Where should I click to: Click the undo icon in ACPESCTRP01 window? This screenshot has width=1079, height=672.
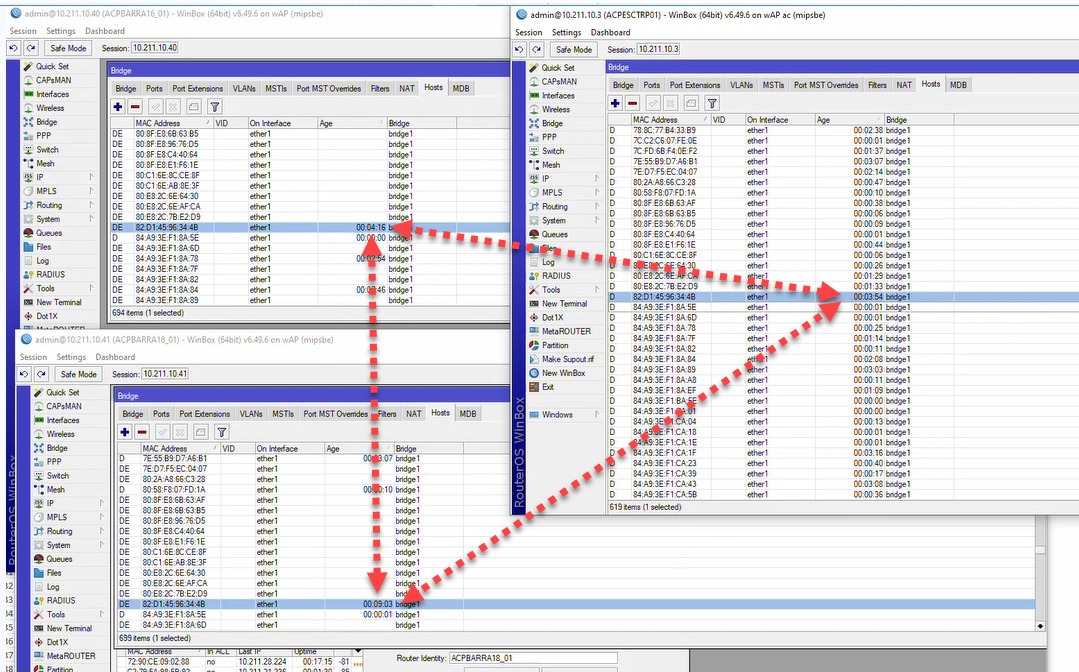point(520,50)
